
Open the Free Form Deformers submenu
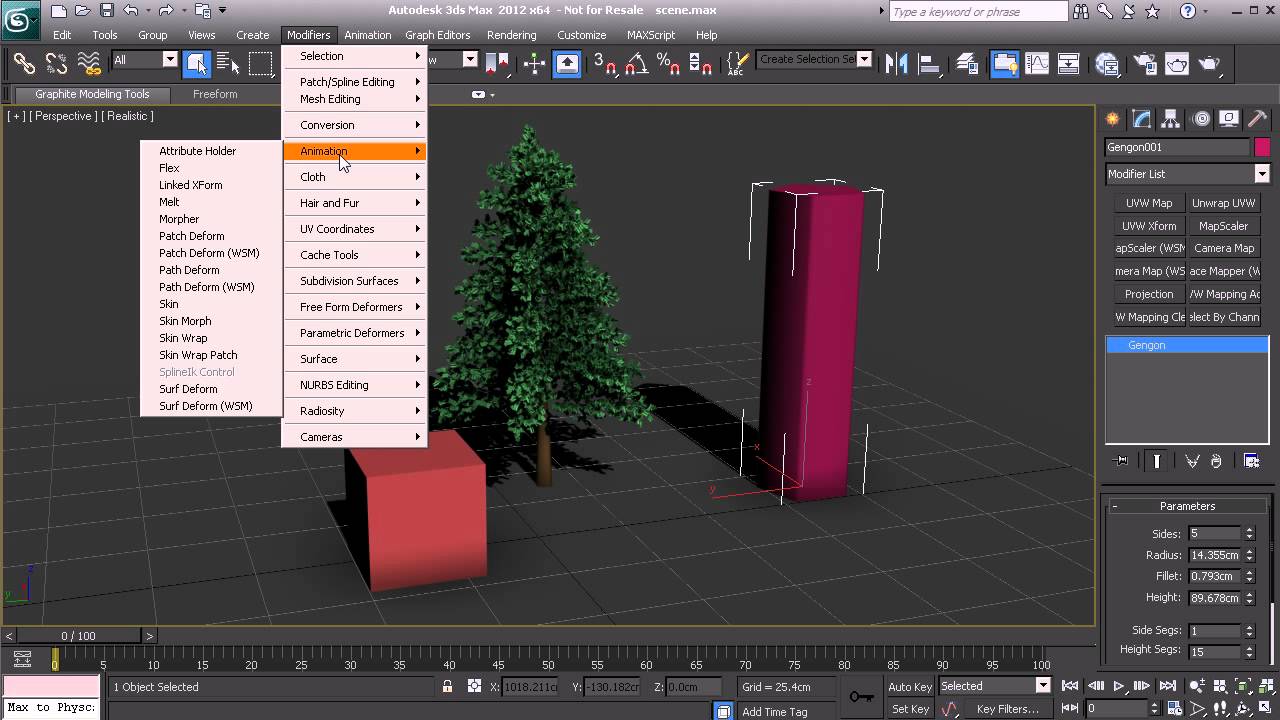[x=354, y=307]
